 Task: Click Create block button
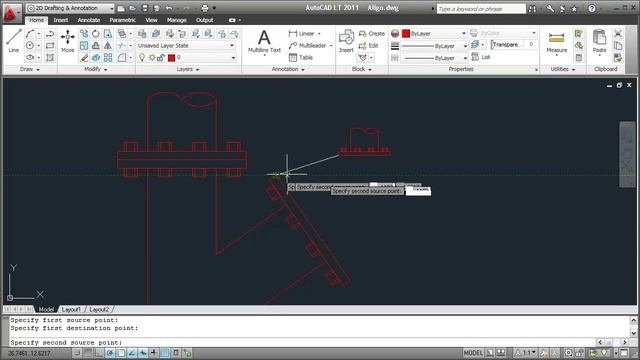click(372, 33)
